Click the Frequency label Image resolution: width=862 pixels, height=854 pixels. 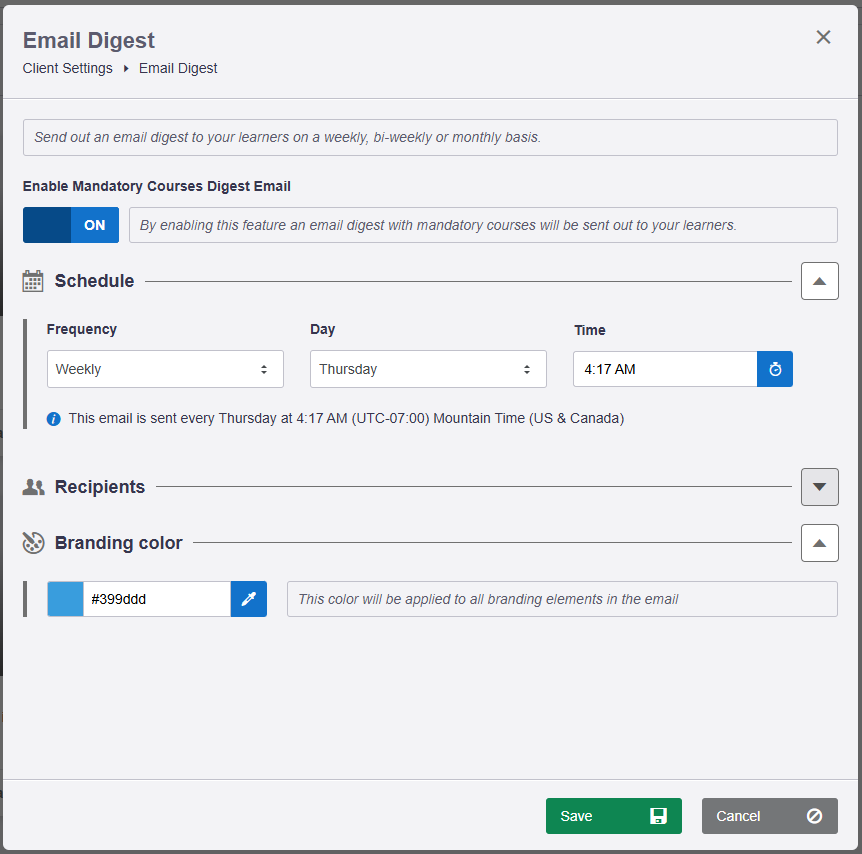click(x=81, y=329)
